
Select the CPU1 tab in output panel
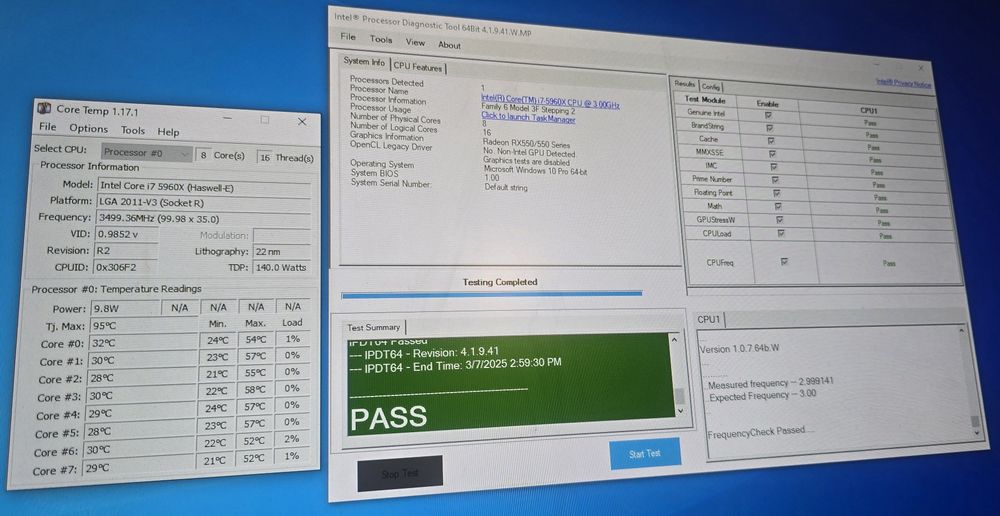click(709, 319)
